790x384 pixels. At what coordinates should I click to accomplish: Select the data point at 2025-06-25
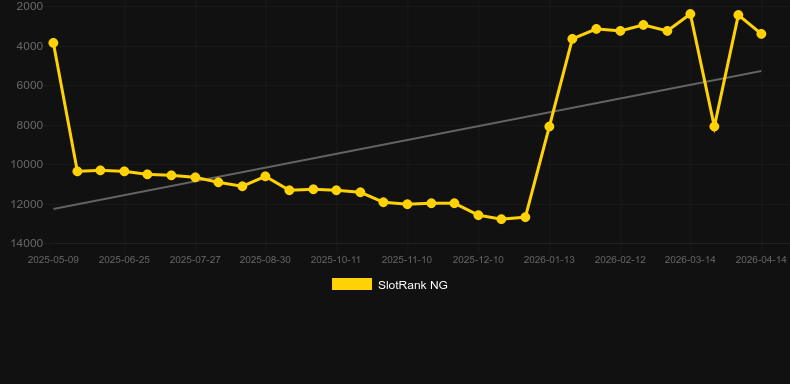124,171
